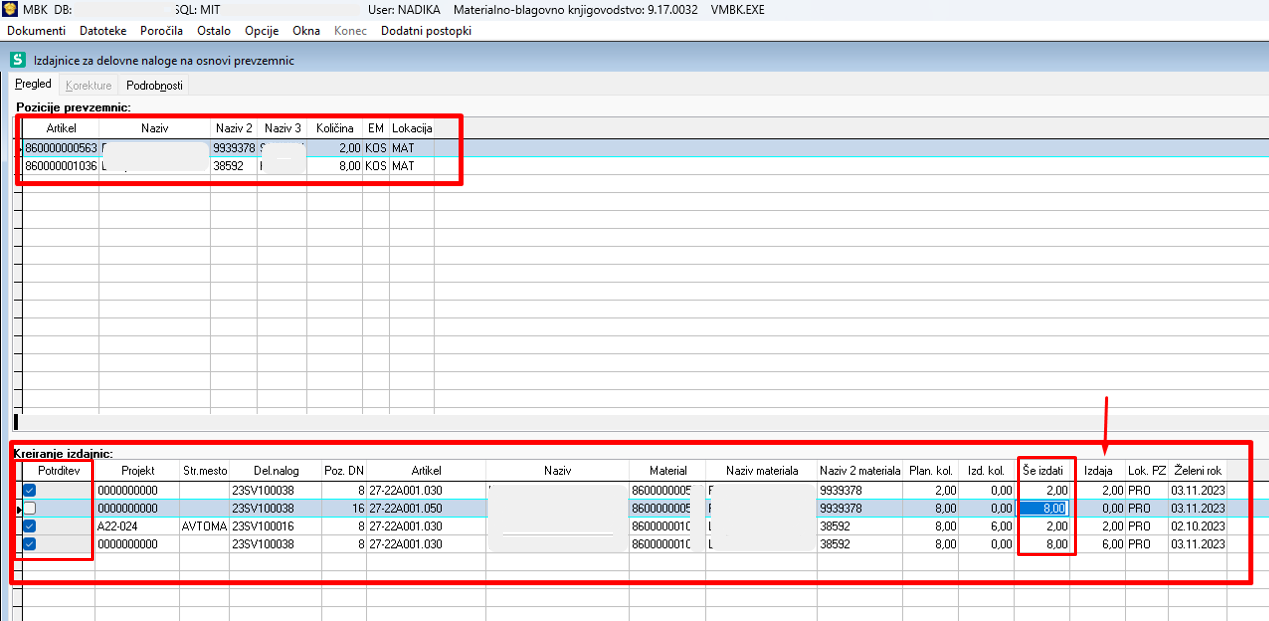Image resolution: width=1269 pixels, height=621 pixels.
Task: Open the Ostalo menu
Action: point(214,31)
